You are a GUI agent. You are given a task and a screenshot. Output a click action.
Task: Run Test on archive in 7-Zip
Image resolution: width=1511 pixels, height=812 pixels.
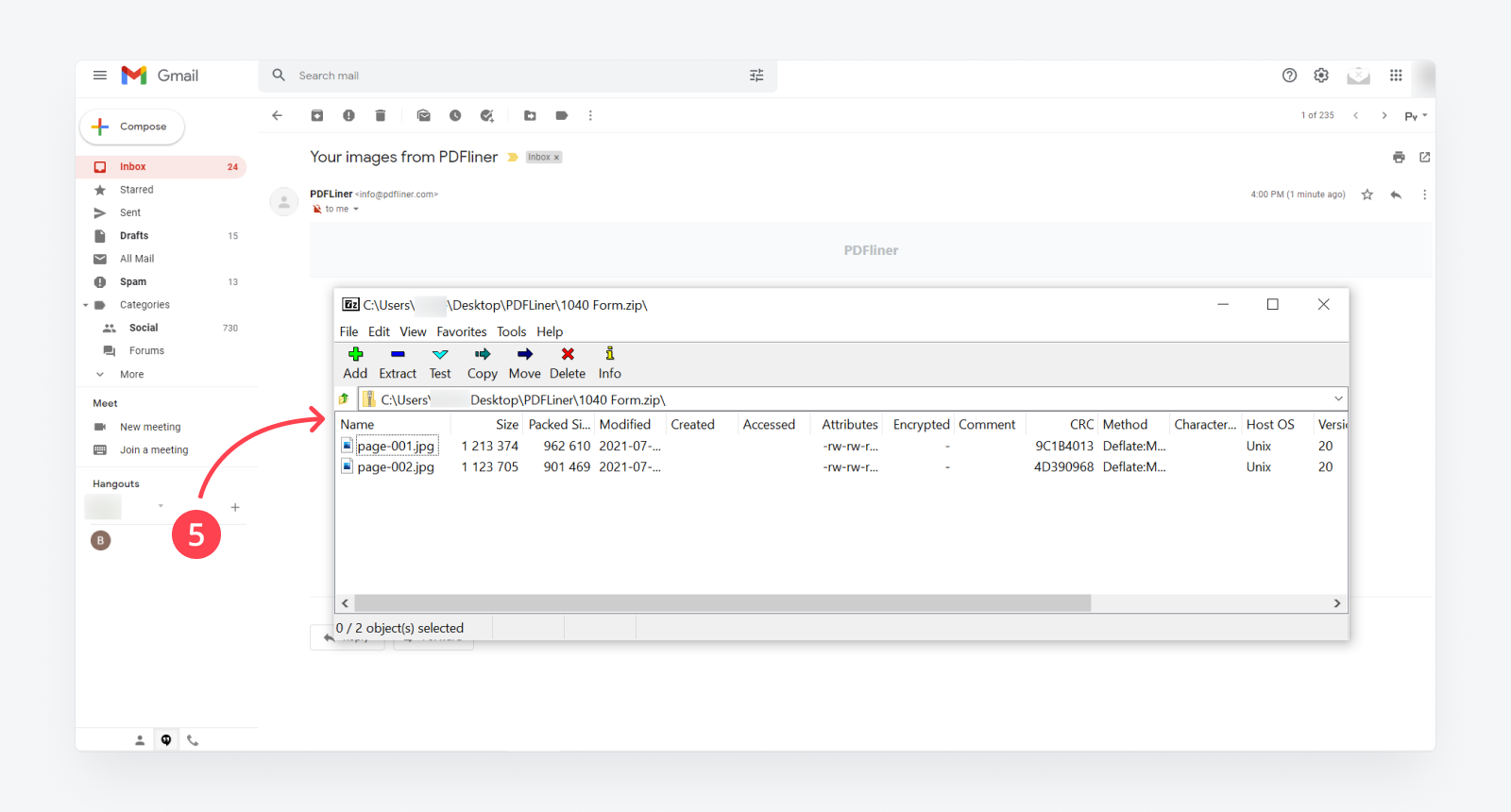[440, 363]
